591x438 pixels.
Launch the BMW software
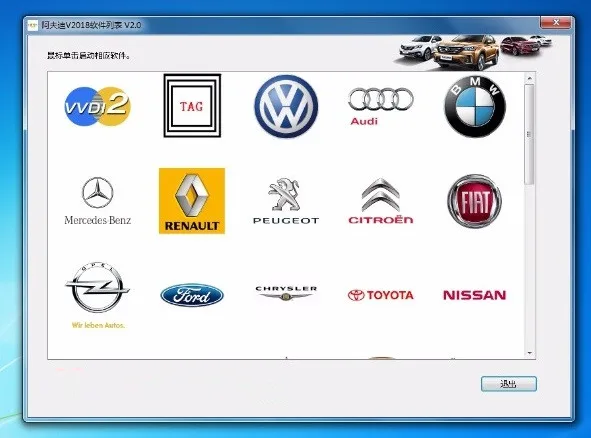click(x=475, y=106)
